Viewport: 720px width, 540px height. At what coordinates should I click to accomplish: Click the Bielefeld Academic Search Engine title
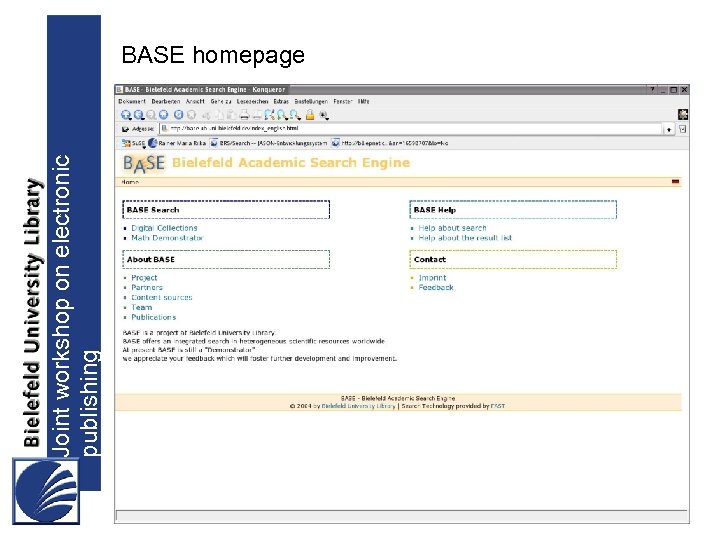(x=291, y=163)
